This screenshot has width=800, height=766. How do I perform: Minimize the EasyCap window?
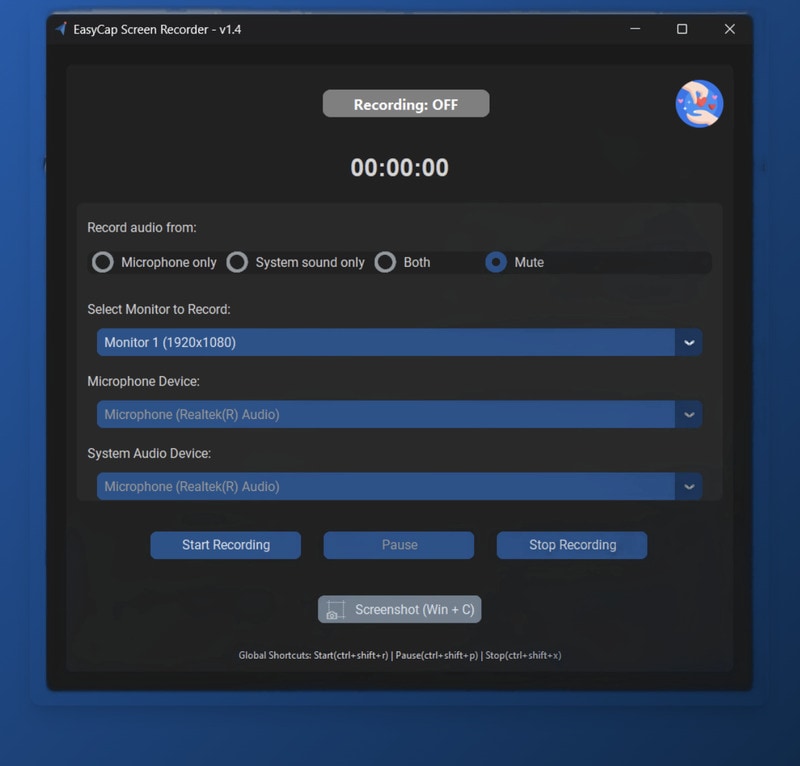click(x=635, y=29)
